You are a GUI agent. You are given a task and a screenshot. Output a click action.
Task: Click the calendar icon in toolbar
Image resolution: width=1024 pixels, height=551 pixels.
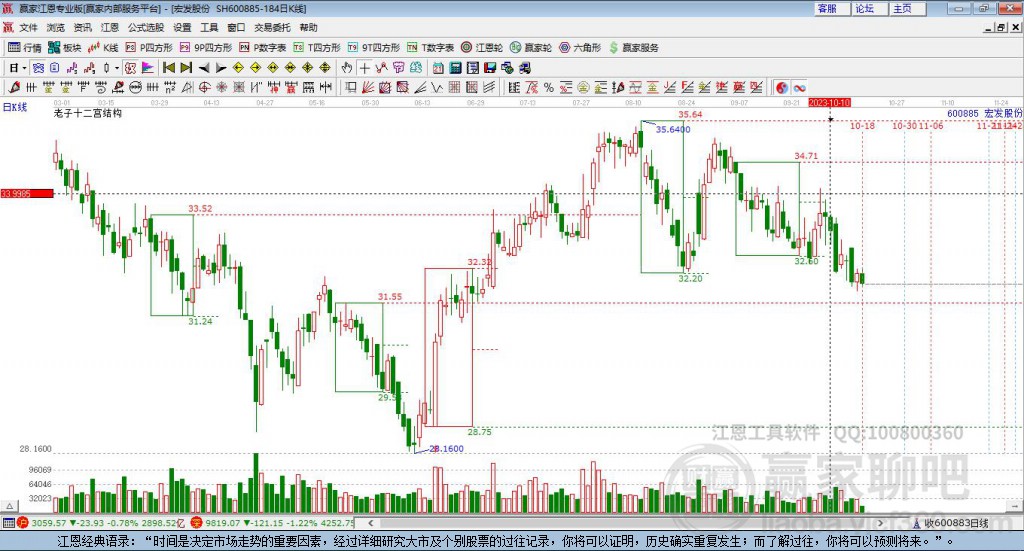438,68
